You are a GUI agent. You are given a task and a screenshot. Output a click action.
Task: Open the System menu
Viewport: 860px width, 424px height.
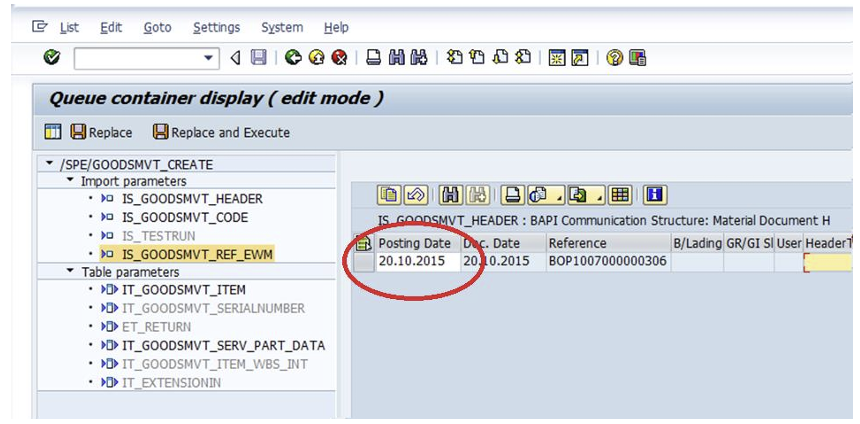tap(282, 27)
